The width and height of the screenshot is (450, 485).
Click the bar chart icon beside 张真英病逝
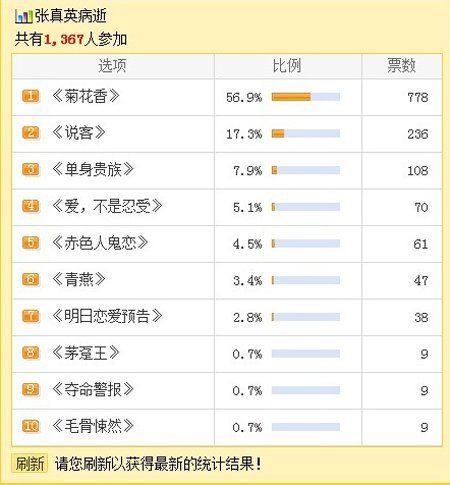[x=24, y=17]
